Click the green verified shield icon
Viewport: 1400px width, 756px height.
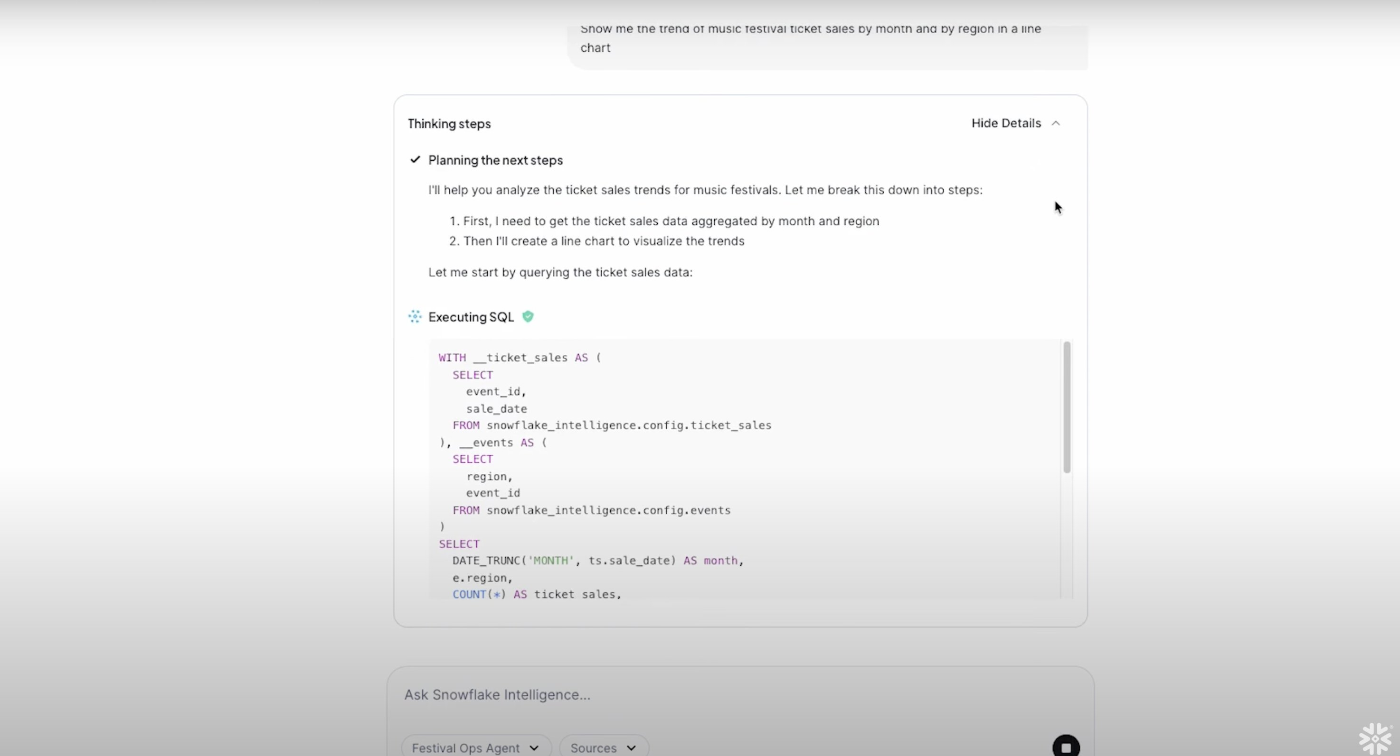point(528,316)
